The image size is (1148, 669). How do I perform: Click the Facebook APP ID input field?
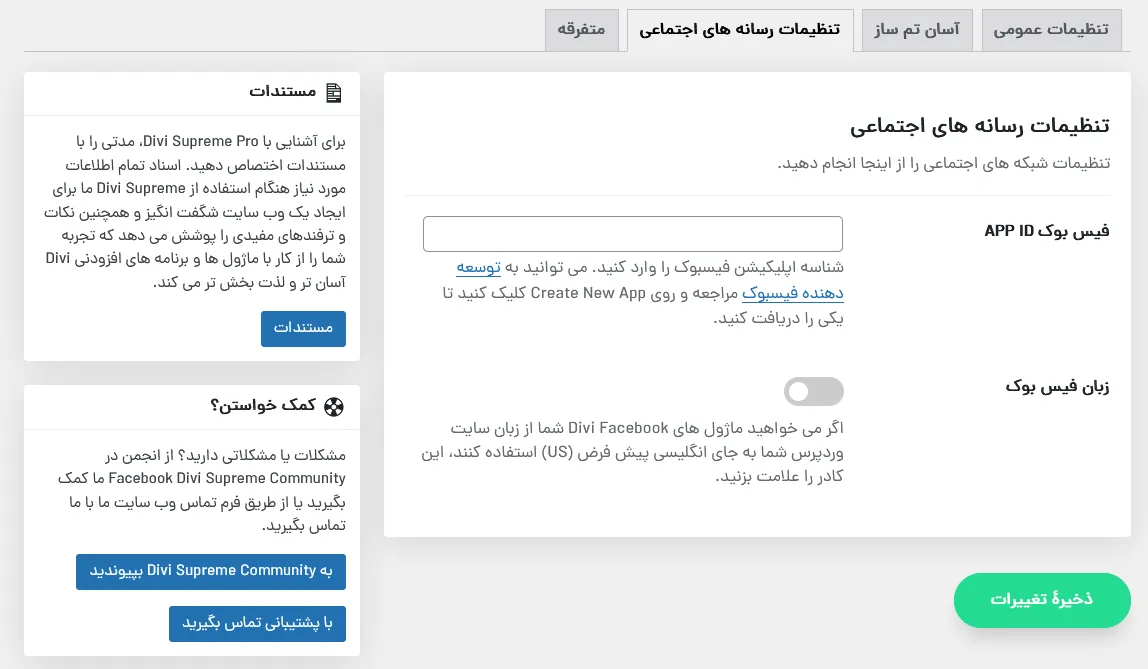coord(633,234)
